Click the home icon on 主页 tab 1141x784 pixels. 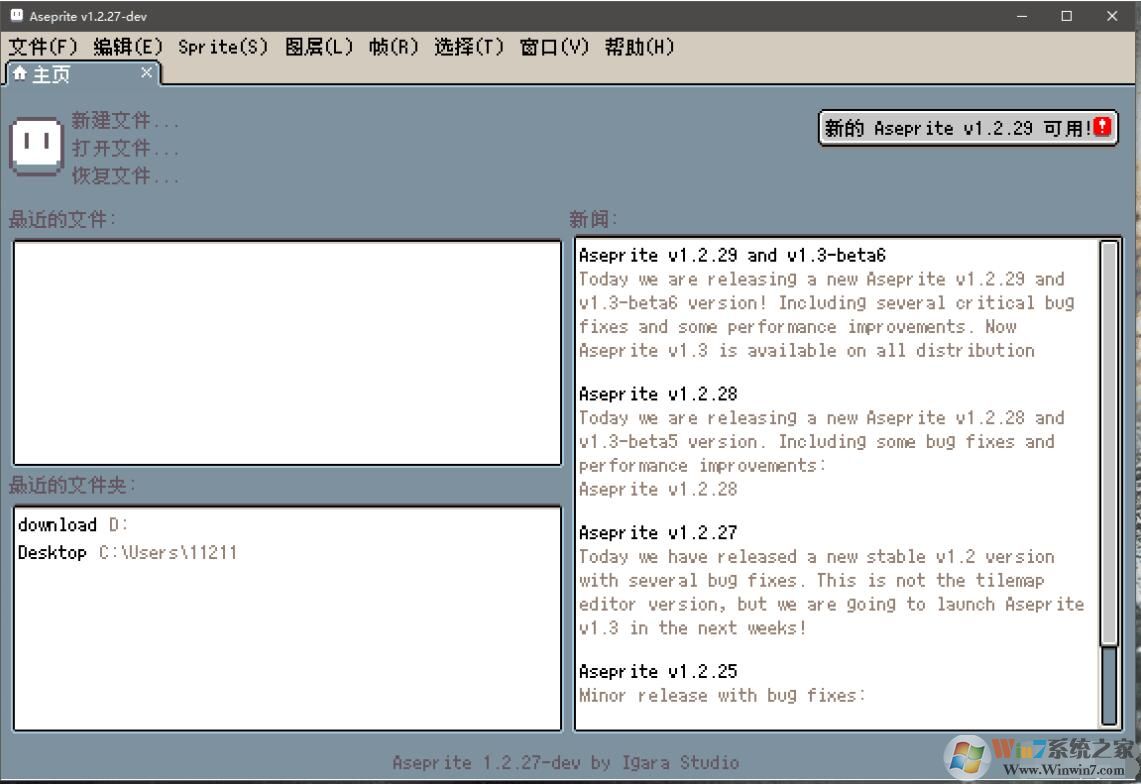(20, 74)
